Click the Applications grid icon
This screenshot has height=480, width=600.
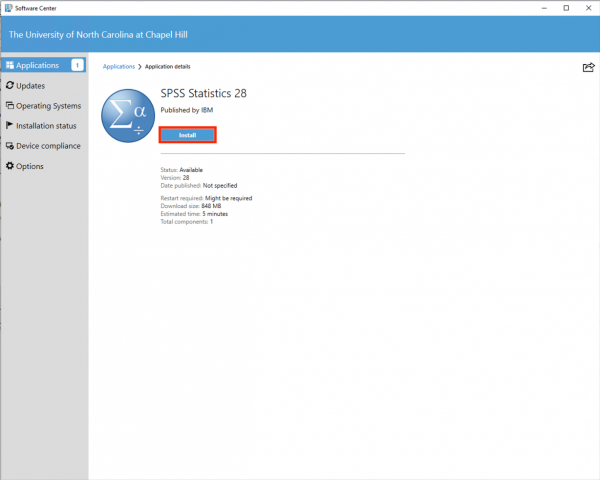(x=10, y=65)
